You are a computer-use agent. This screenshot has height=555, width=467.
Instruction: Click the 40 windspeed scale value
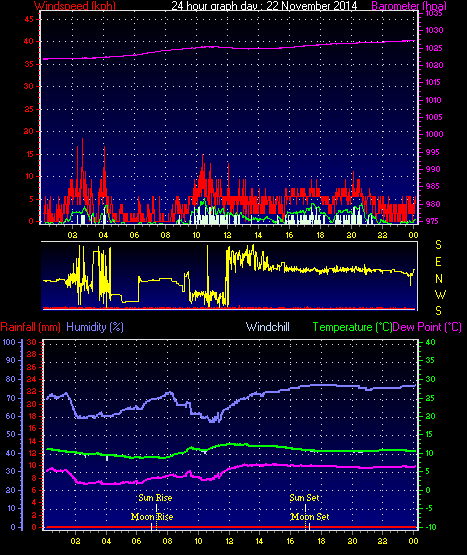click(29, 41)
